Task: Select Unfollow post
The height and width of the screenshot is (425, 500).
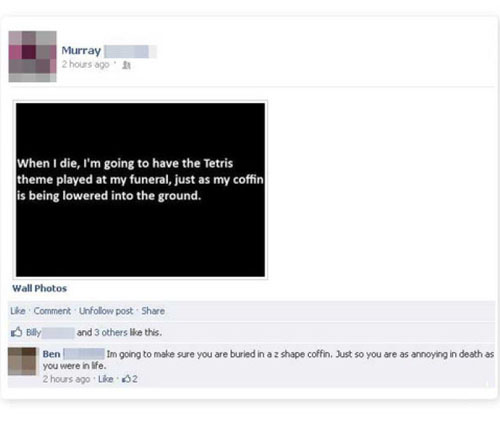Action: pyautogui.click(x=106, y=311)
